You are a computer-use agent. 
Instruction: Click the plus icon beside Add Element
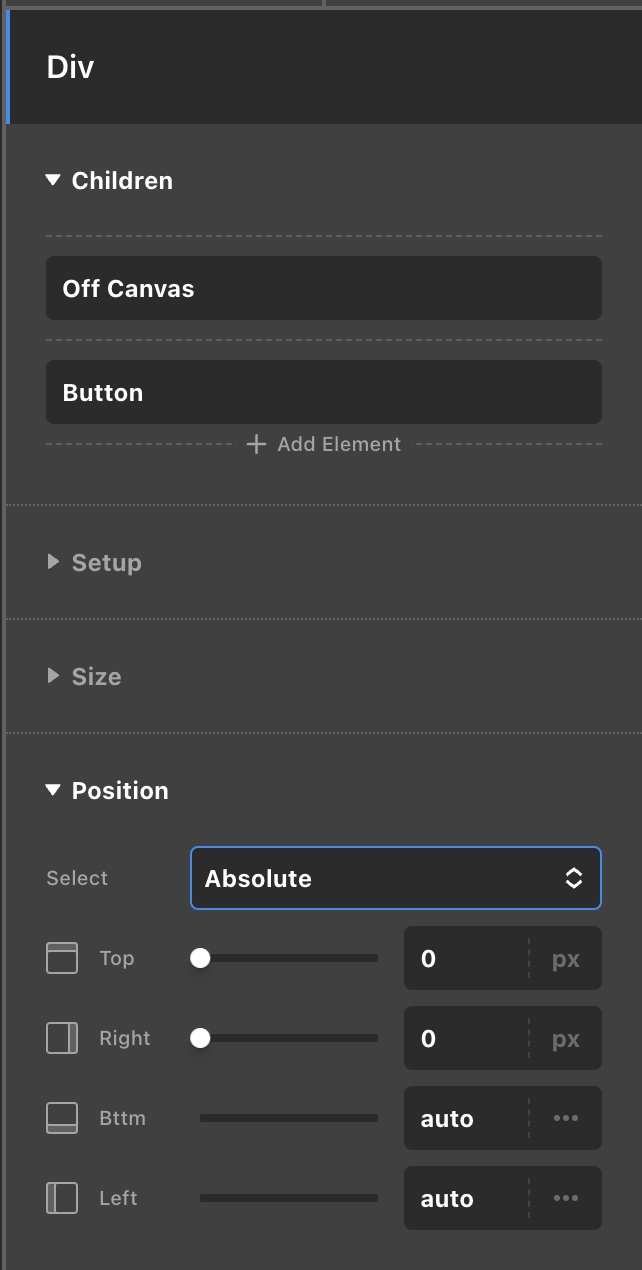256,444
